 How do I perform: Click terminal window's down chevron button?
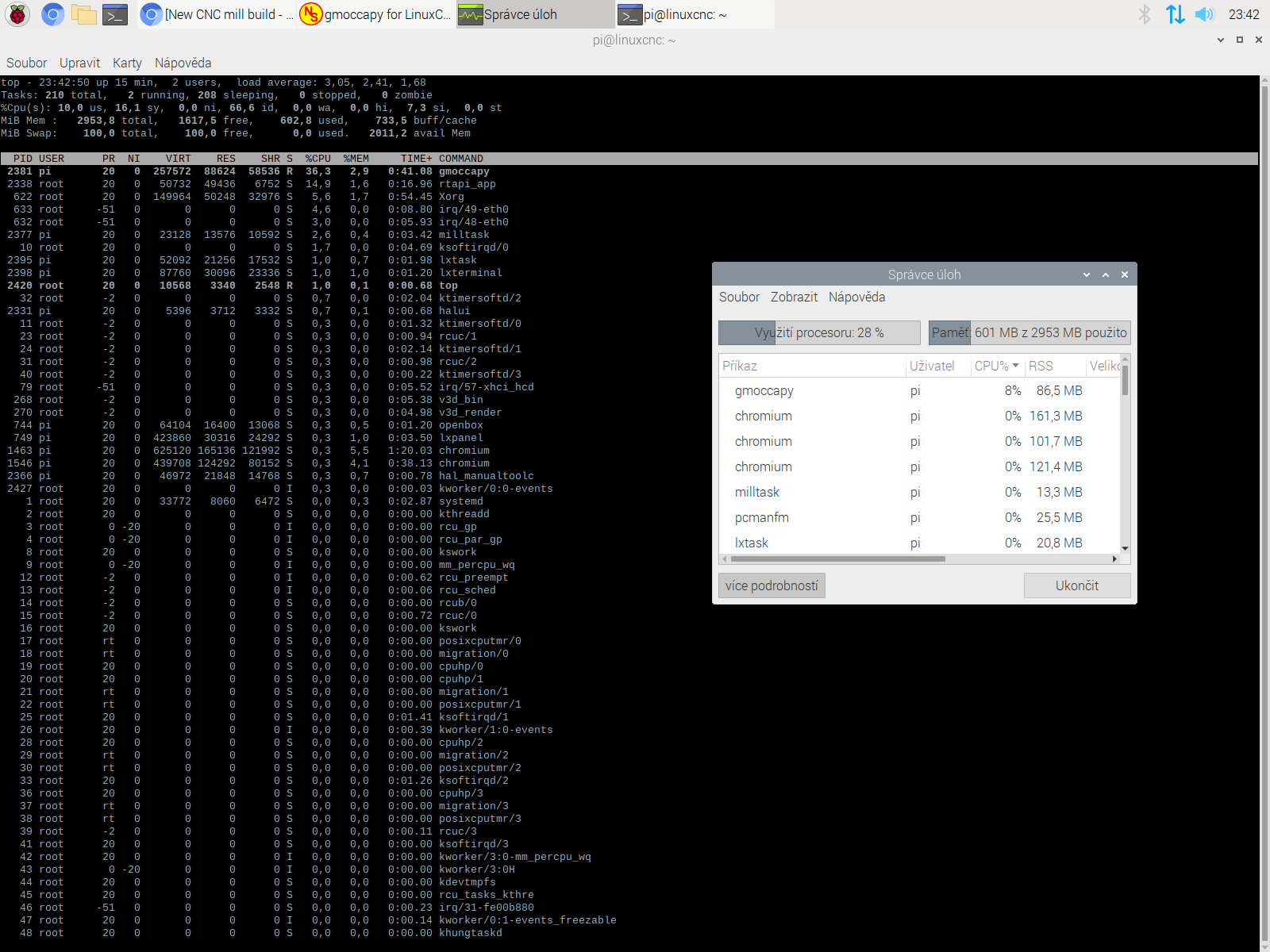coord(1221,40)
